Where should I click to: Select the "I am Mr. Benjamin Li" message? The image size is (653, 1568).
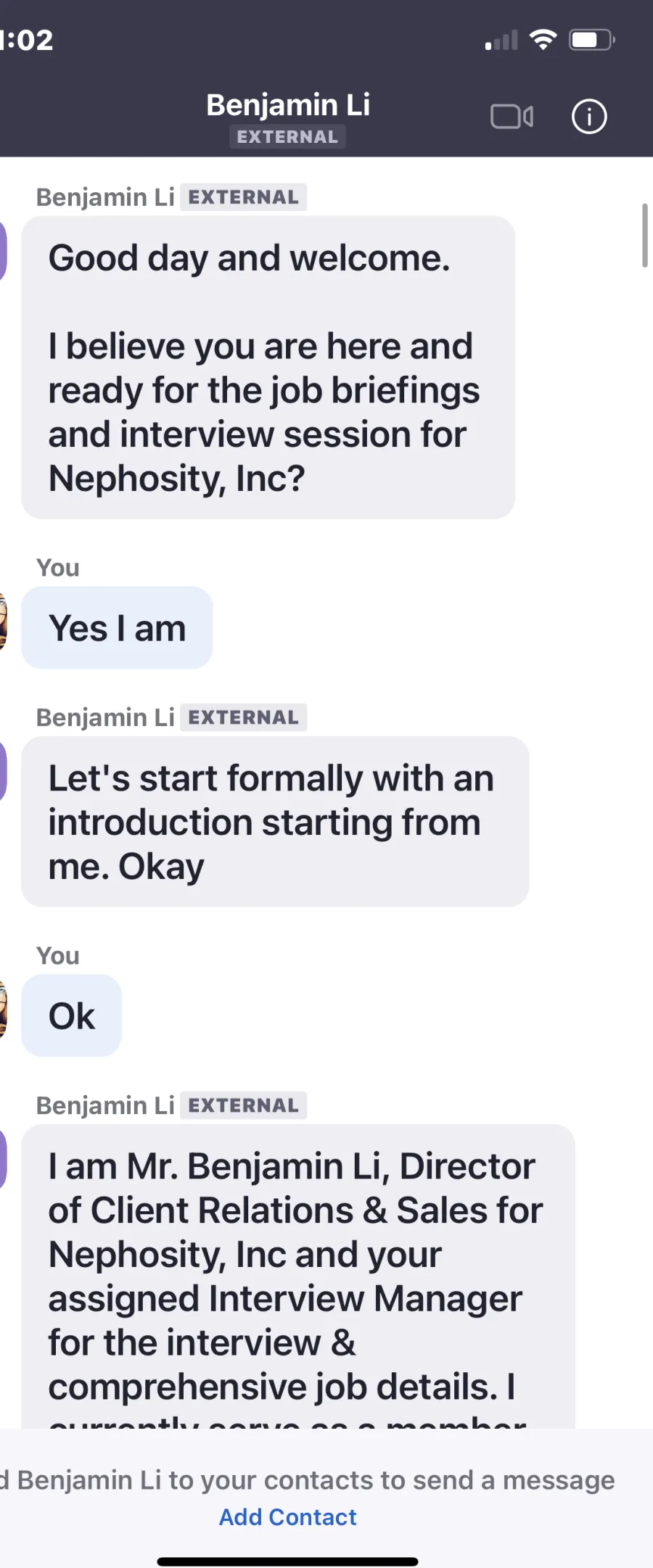point(297,1276)
